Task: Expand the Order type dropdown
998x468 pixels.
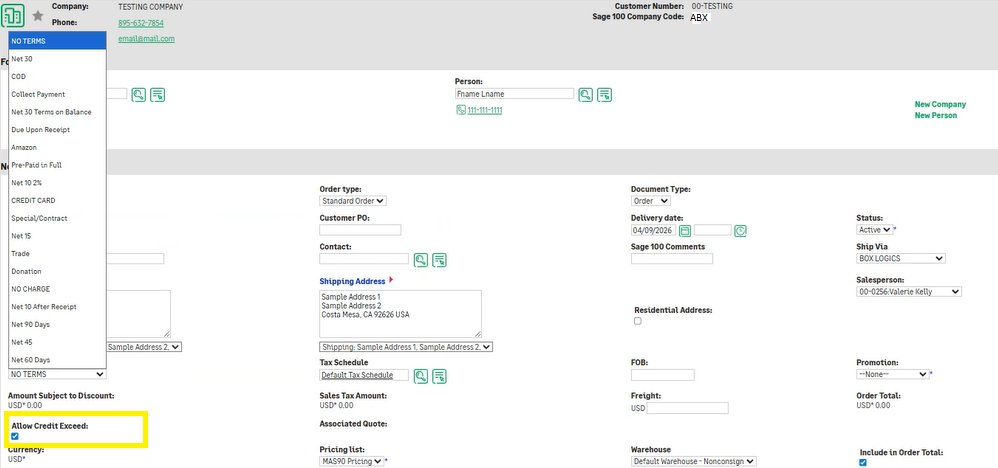Action: coord(352,201)
